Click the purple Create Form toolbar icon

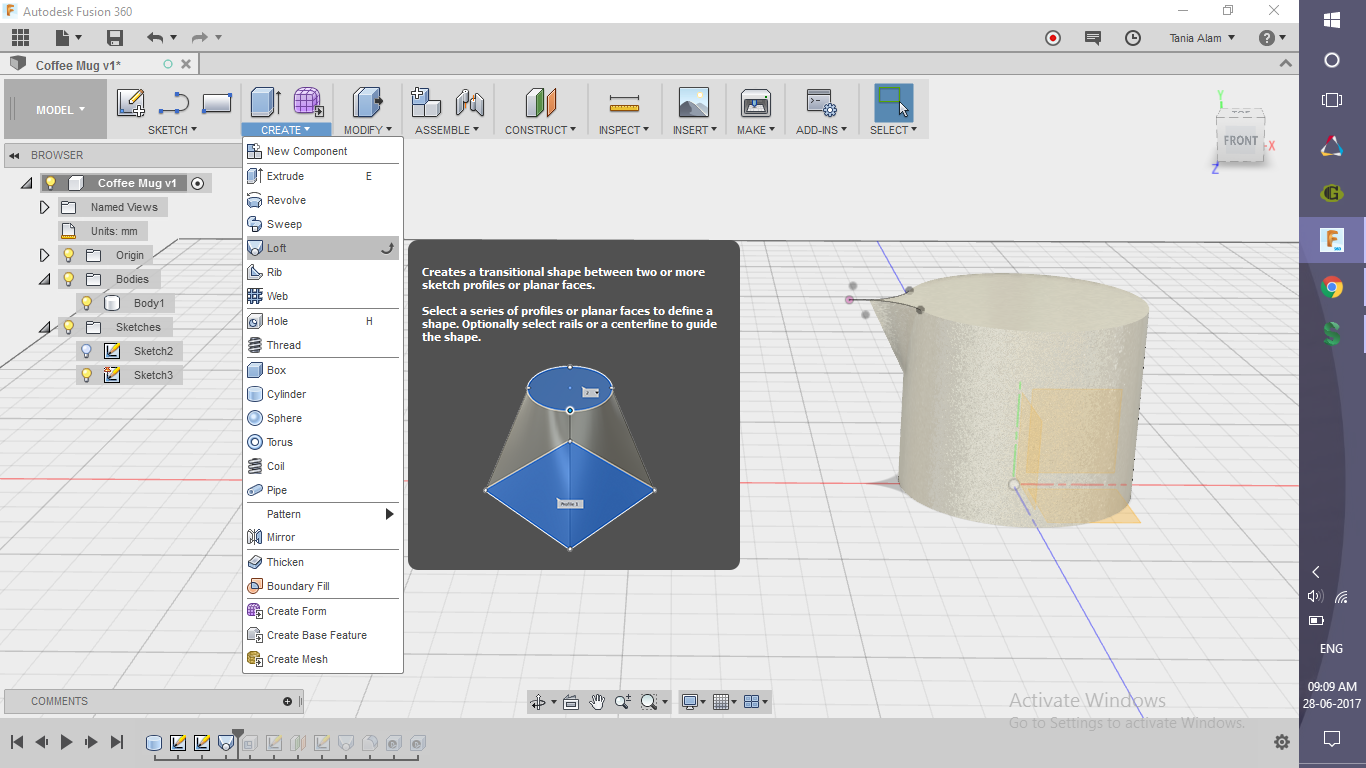308,102
